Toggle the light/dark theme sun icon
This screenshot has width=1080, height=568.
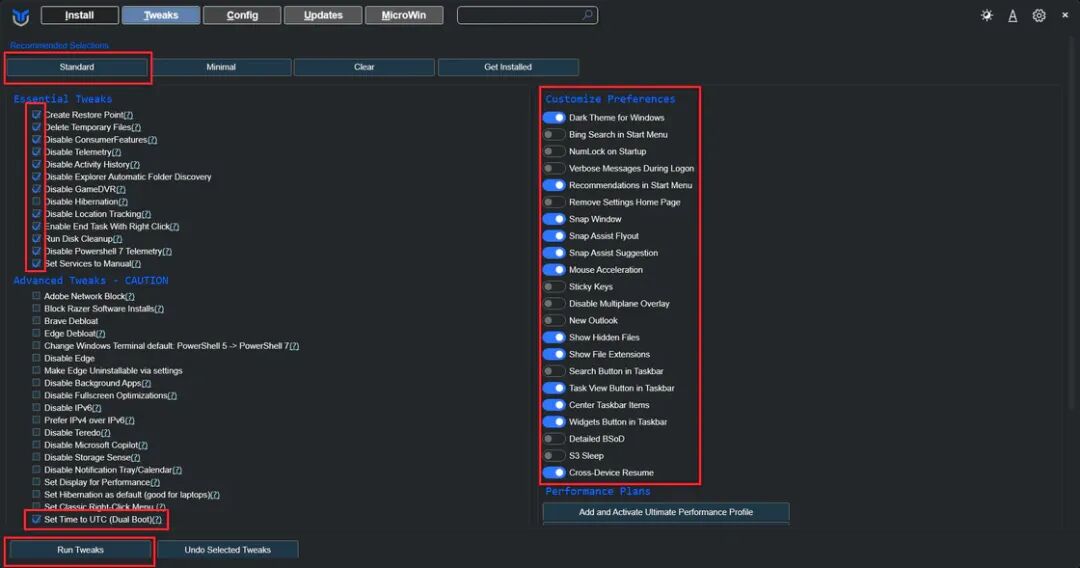987,15
